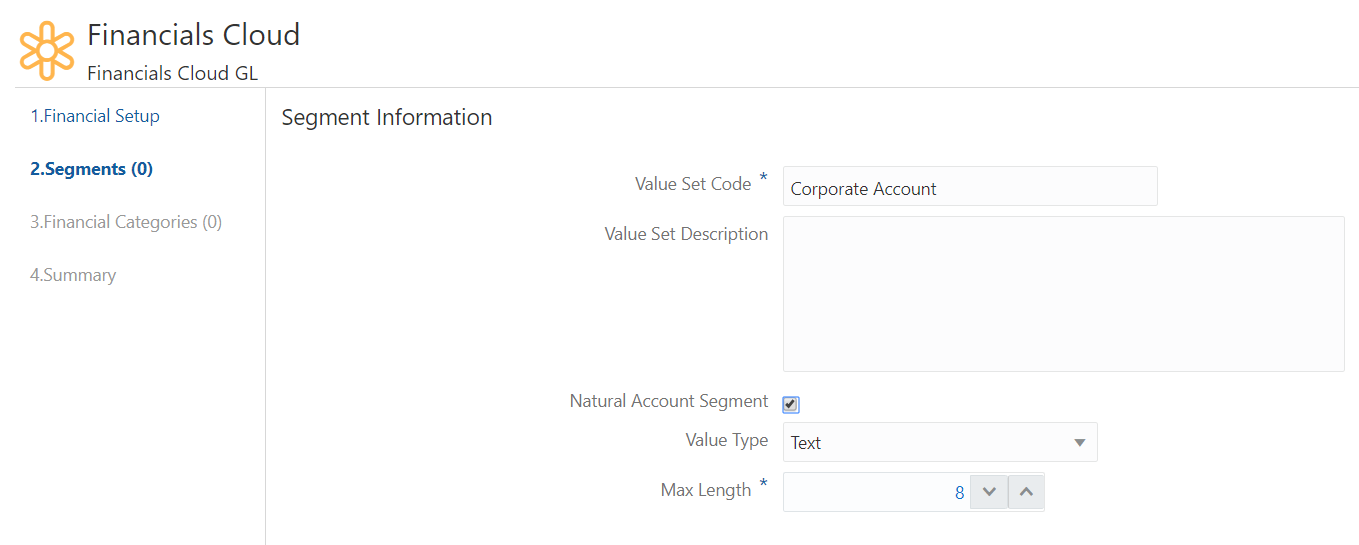Click into the Value Set Code field
This screenshot has width=1359, height=545.
[x=969, y=187]
